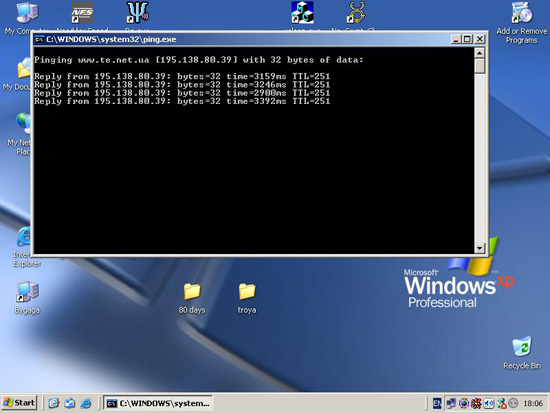Click the third quick launch browser icon
Image resolution: width=550 pixels, height=413 pixels.
tap(86, 403)
